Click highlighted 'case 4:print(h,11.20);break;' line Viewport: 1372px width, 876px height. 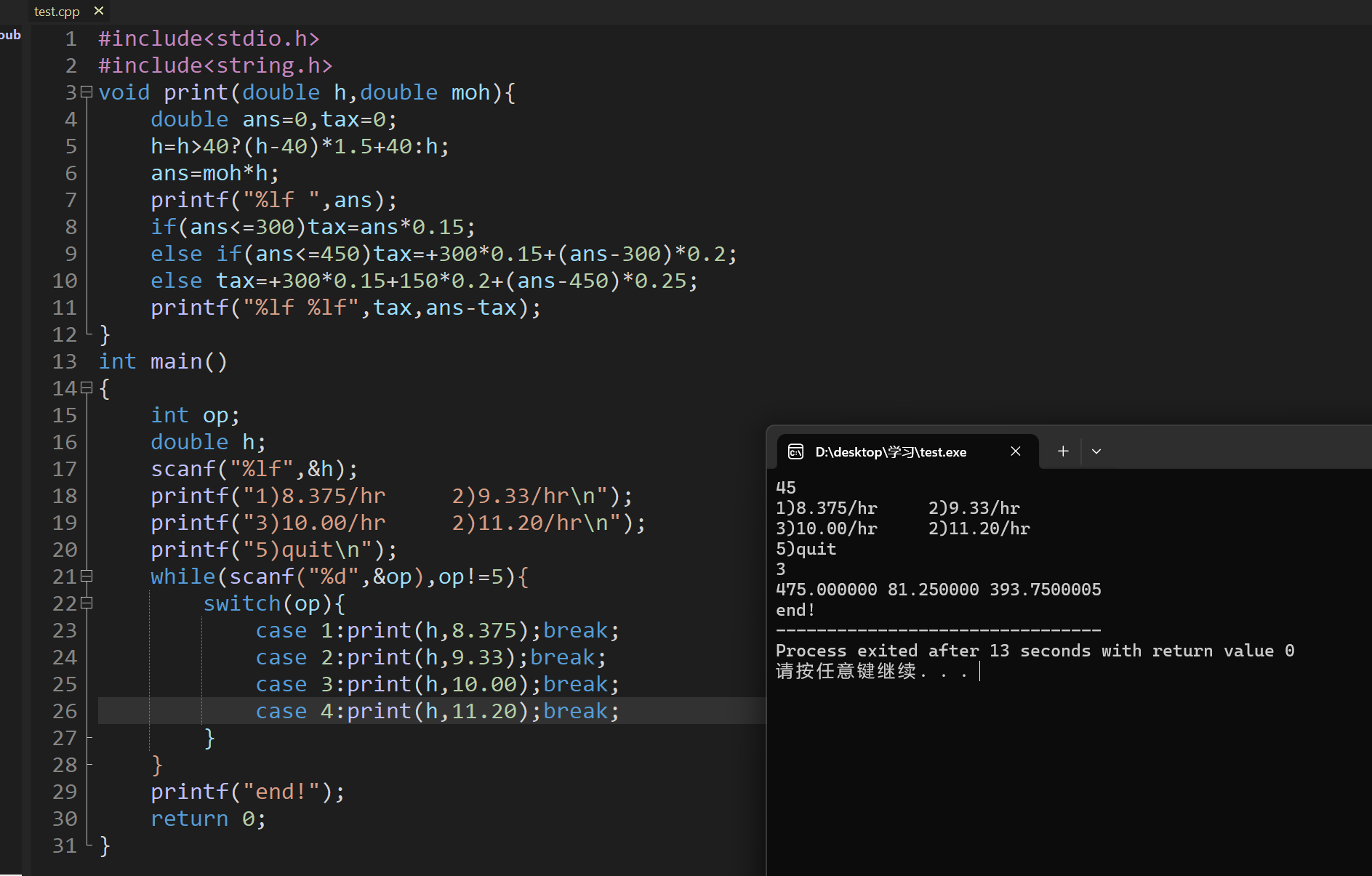coord(437,711)
